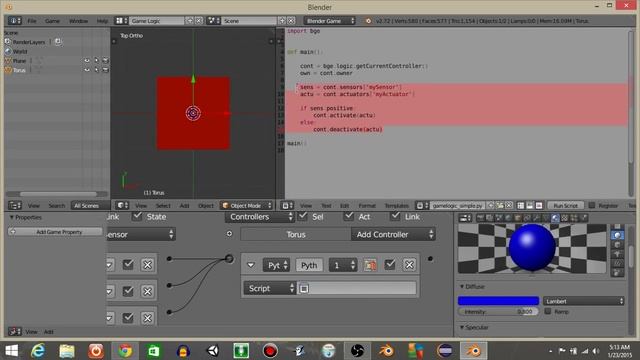The image size is (640, 360).
Task: Open the Texture properties tab icon
Action: (x=564, y=218)
